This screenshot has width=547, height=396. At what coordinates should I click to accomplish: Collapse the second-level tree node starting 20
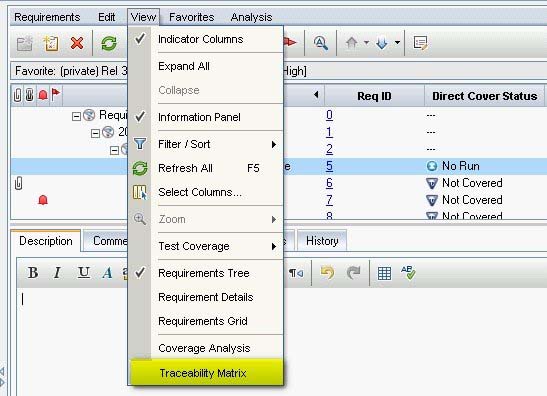(x=95, y=133)
